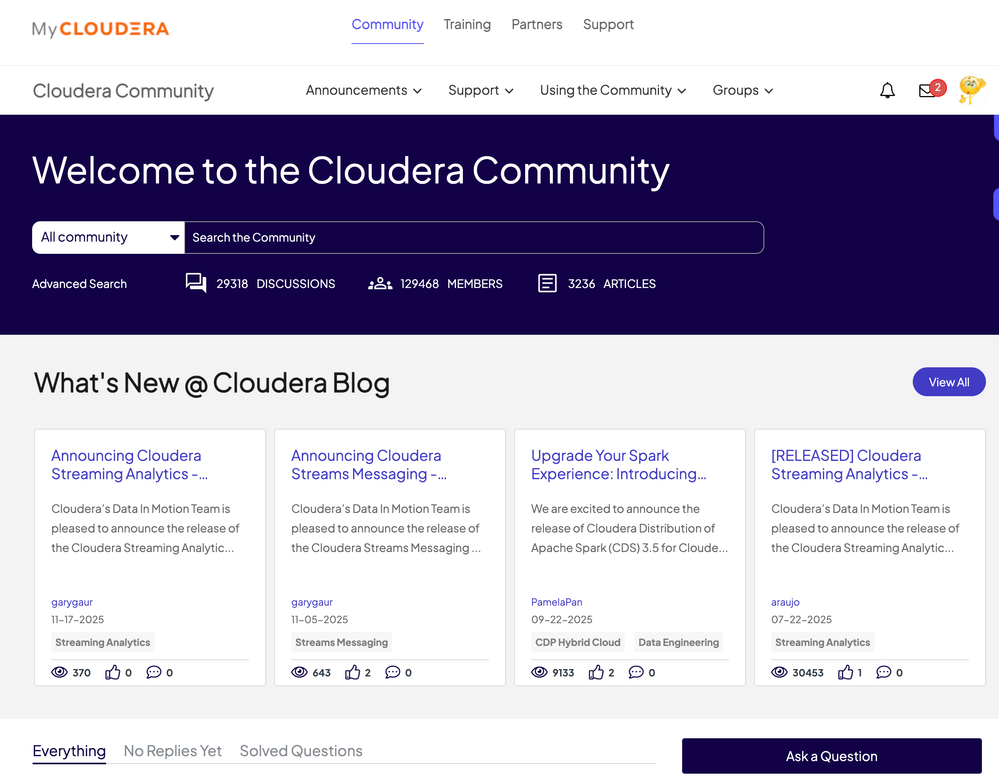Click the articles document icon
This screenshot has height=781, width=999.
547,283
